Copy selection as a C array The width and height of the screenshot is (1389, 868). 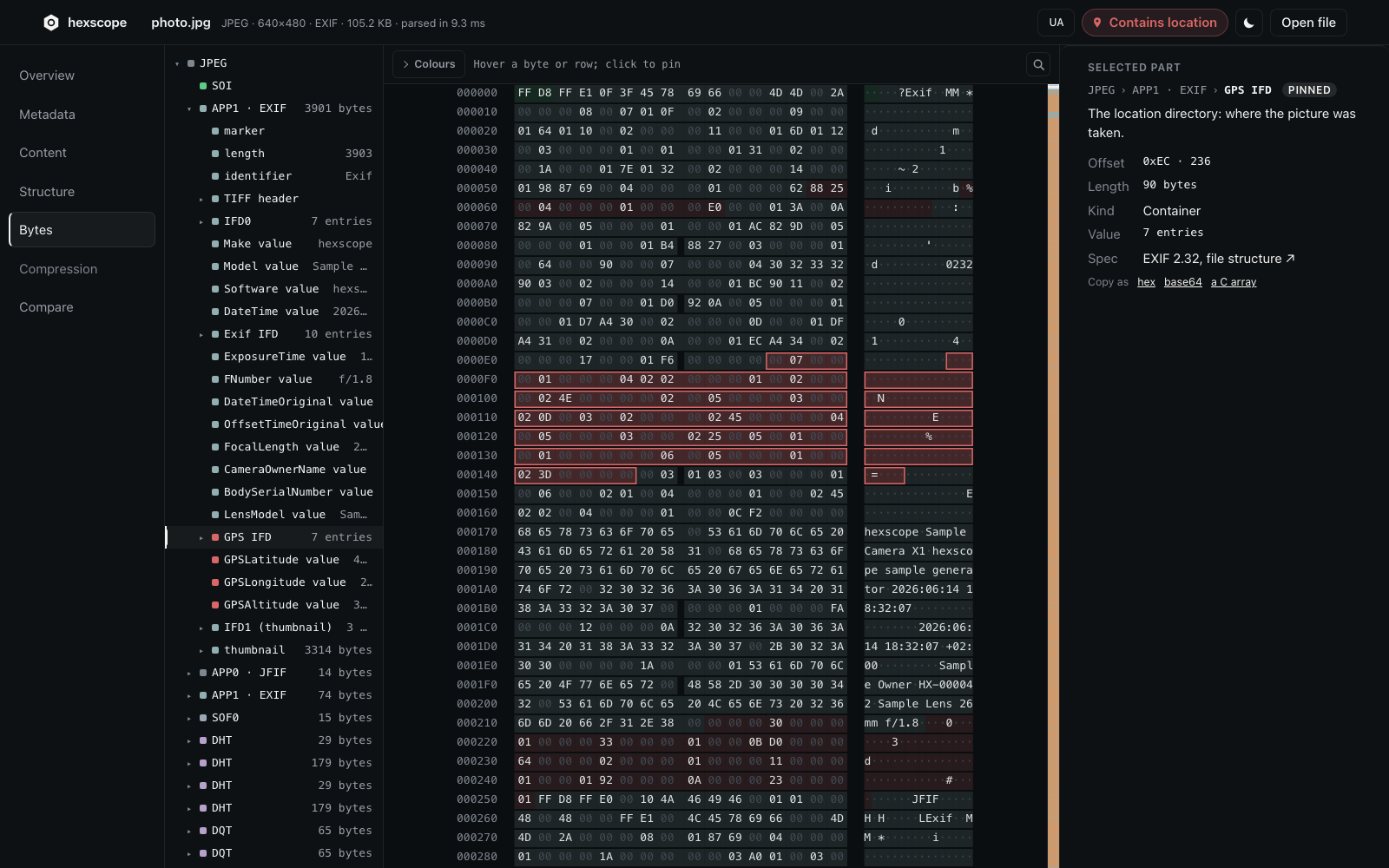pyautogui.click(x=1234, y=282)
